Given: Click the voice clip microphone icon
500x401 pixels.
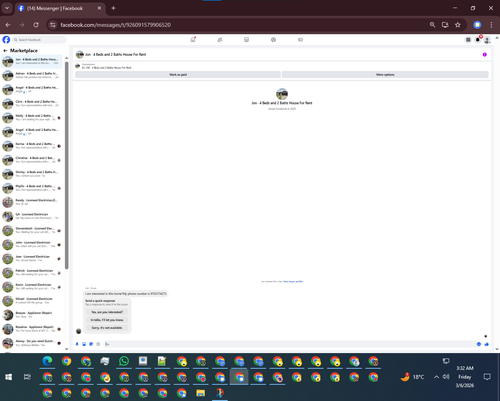Looking at the screenshot, I should (x=77, y=344).
